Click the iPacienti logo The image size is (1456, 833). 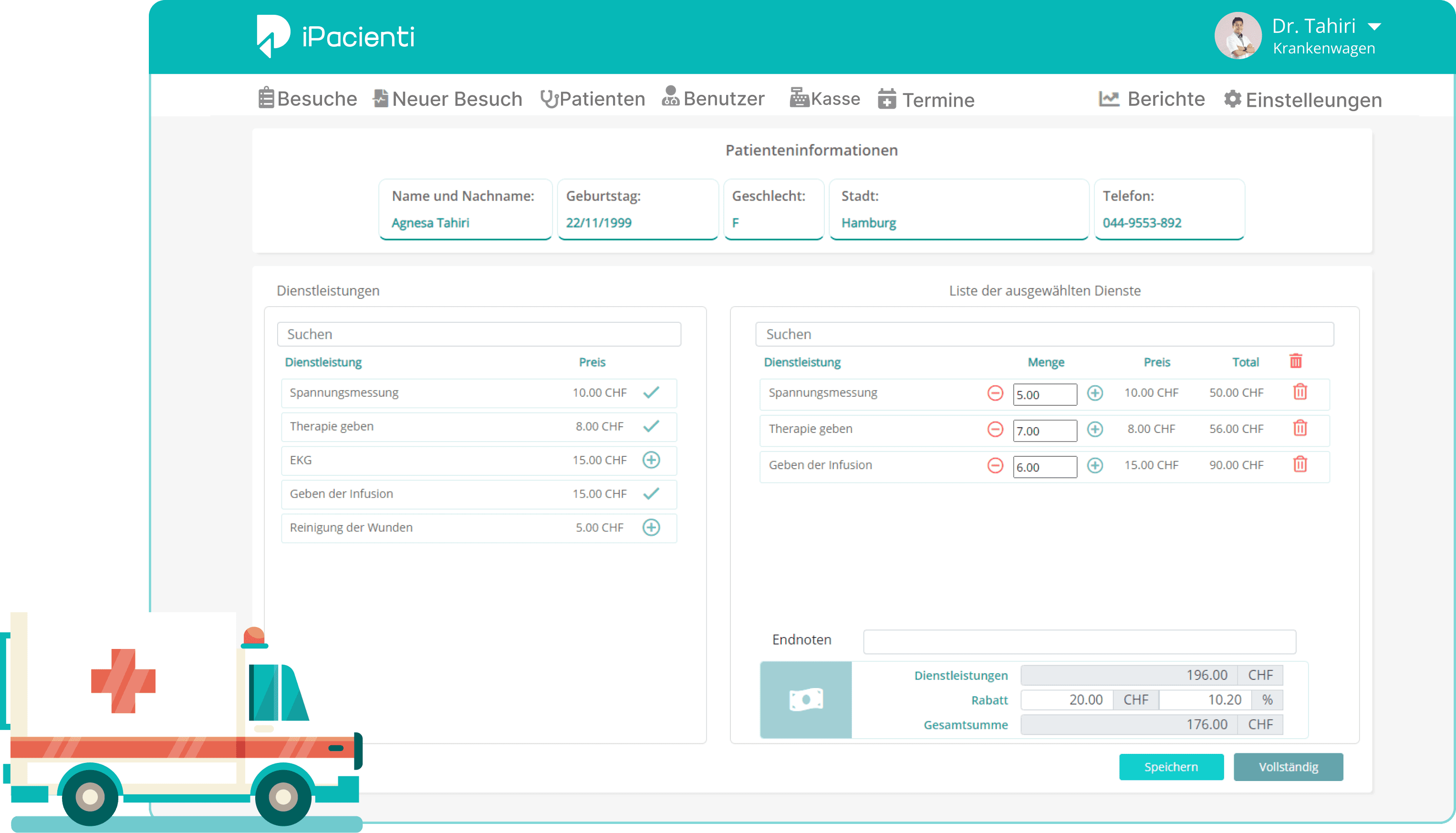tap(335, 37)
